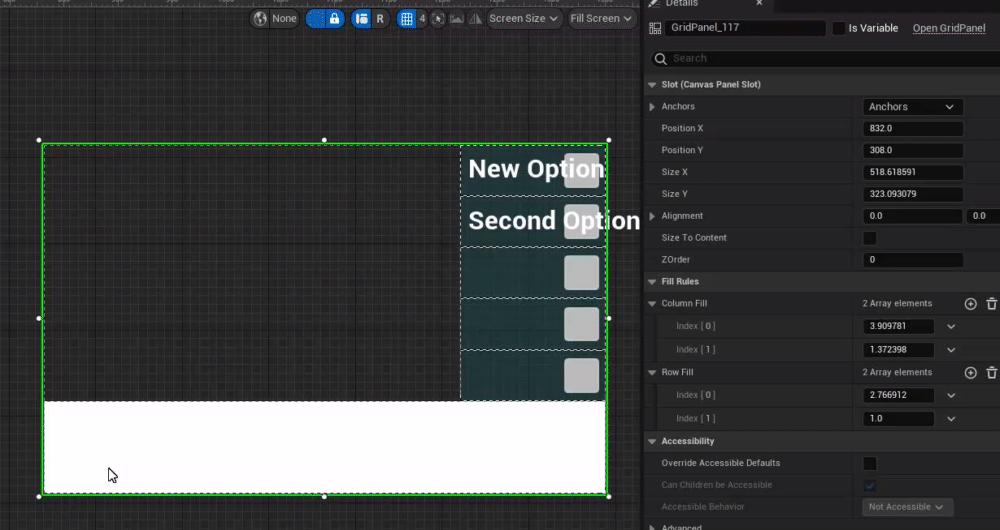
Task: Collapse the Row Fill array
Action: [652, 372]
